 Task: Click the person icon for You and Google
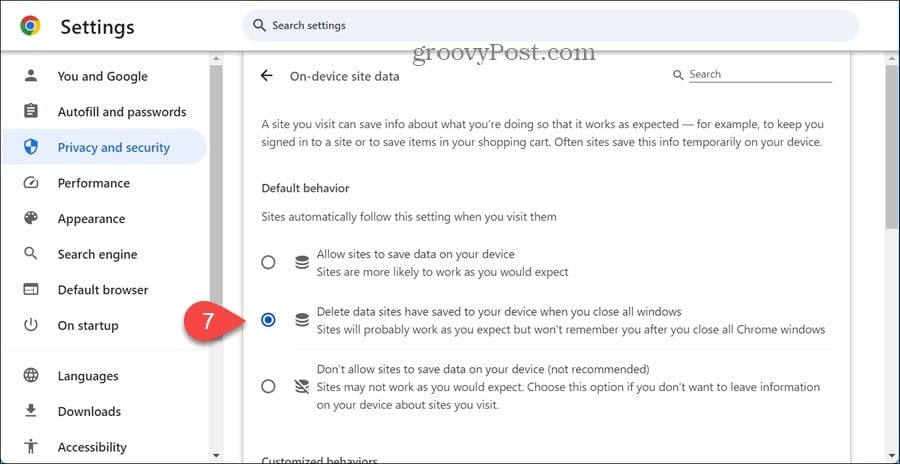[x=30, y=76]
